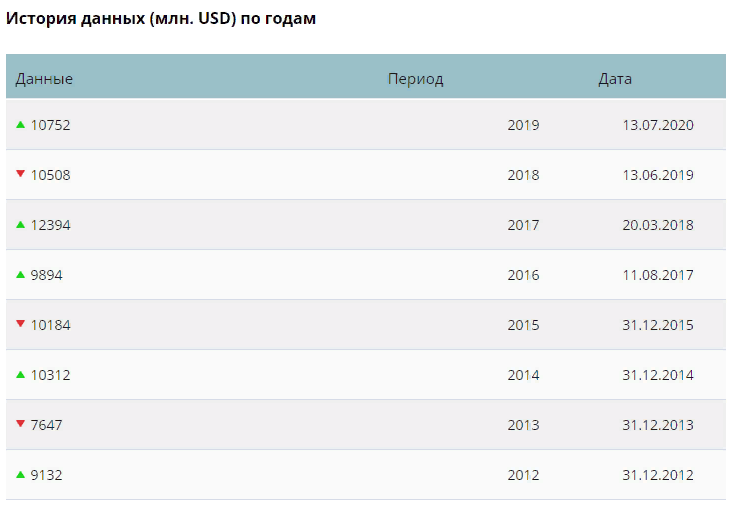Select the value 9132 in the last row

[x=47, y=475]
